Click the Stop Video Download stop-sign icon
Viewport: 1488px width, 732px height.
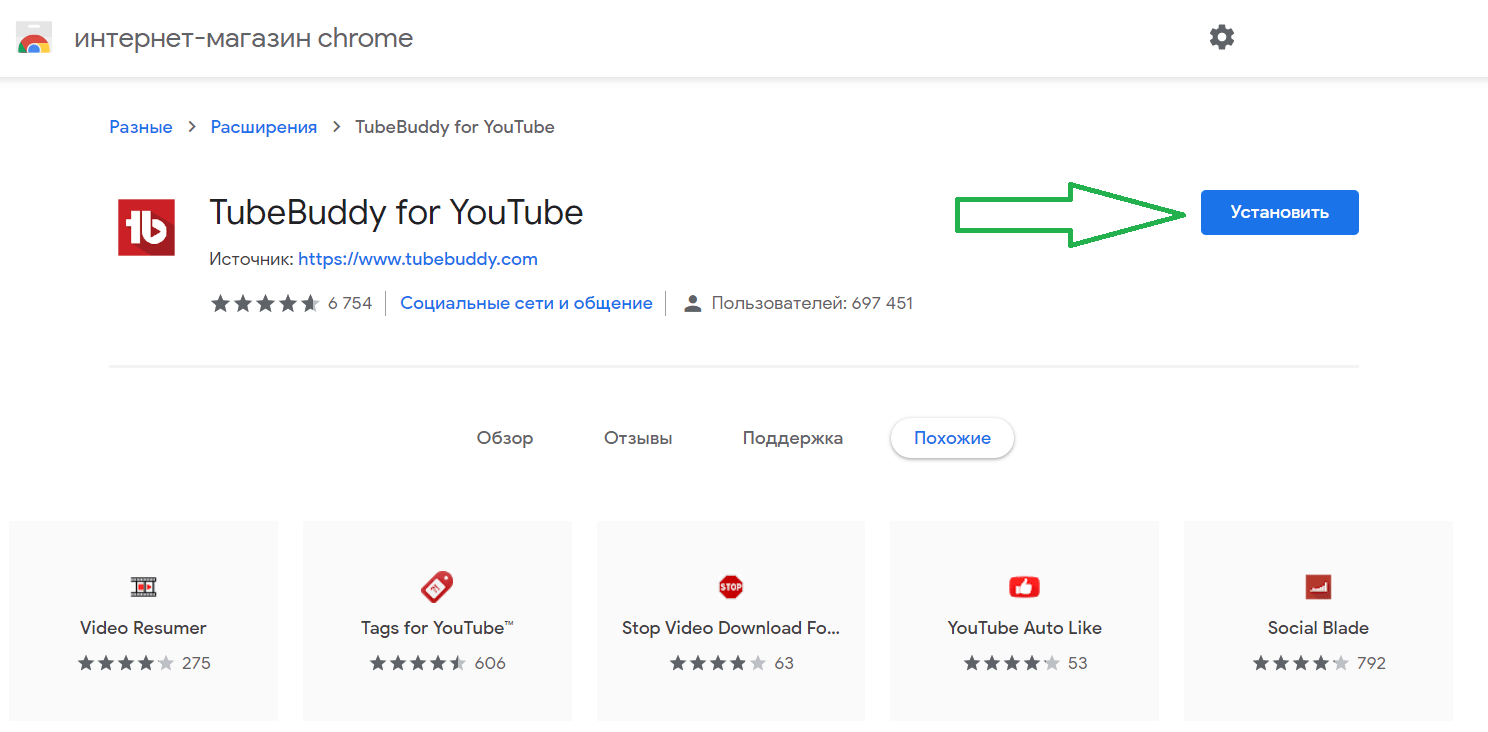(731, 587)
